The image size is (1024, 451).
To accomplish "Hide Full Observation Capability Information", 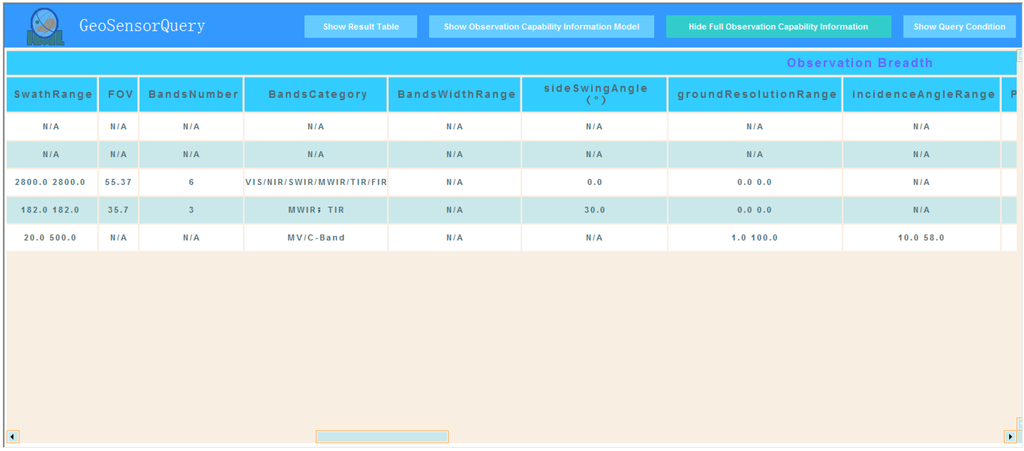I will tap(777, 27).
